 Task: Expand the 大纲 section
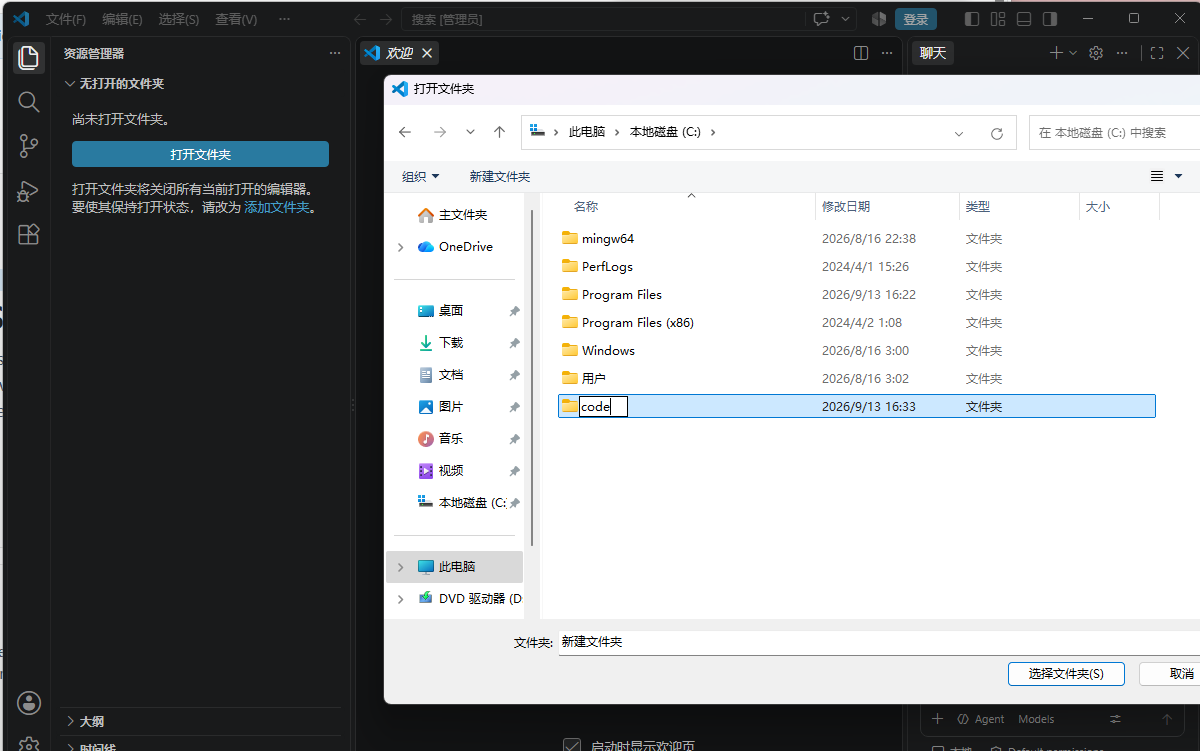[70, 721]
